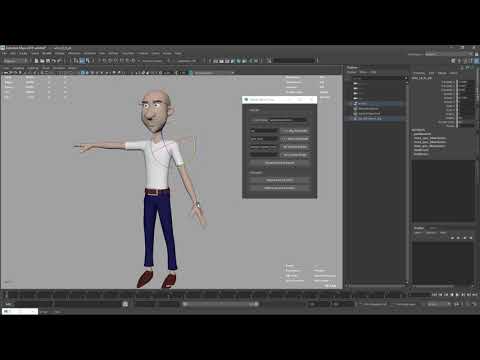Click the play forwards button
The width and height of the screenshot is (480, 360).
(x=457, y=295)
